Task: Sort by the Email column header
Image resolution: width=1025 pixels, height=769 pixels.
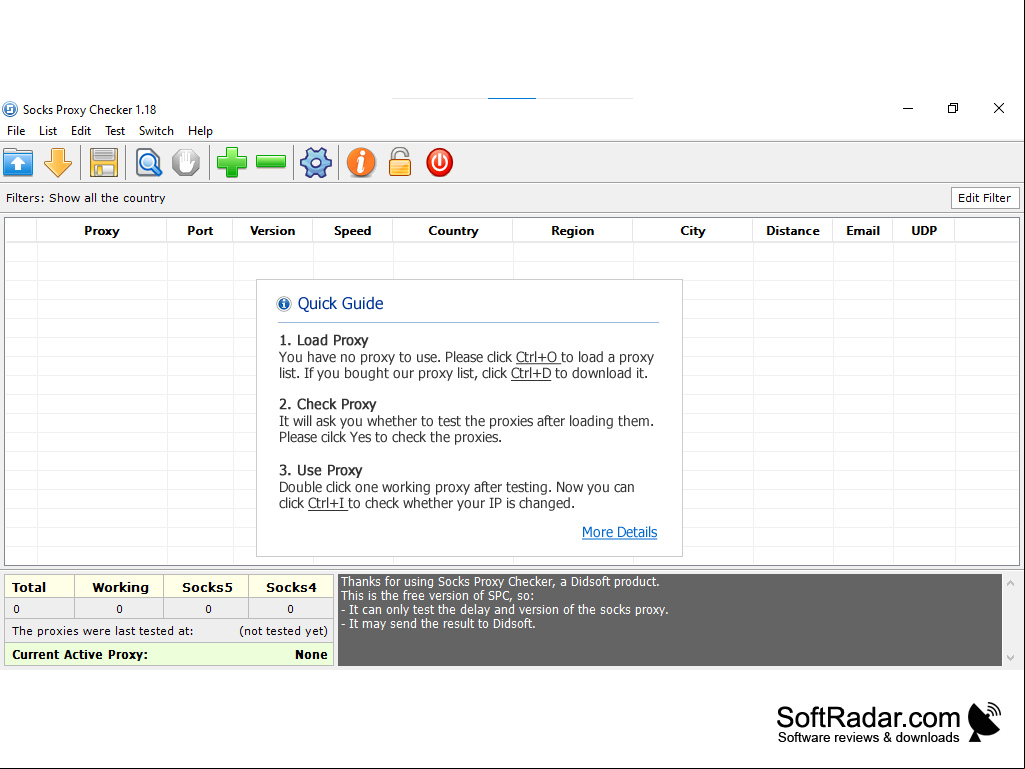Action: click(x=863, y=231)
